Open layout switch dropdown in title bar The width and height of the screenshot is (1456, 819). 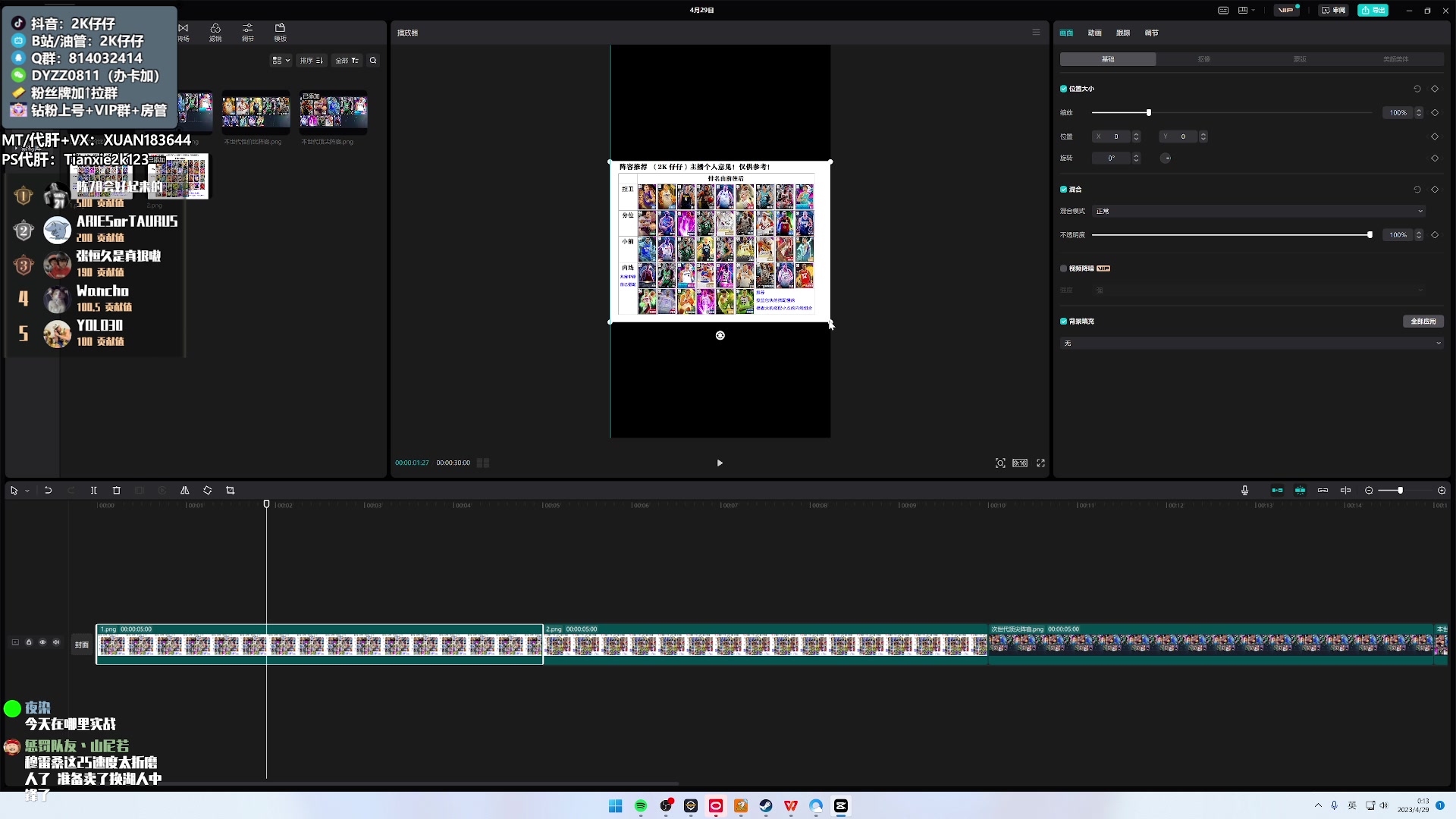coord(1246,10)
